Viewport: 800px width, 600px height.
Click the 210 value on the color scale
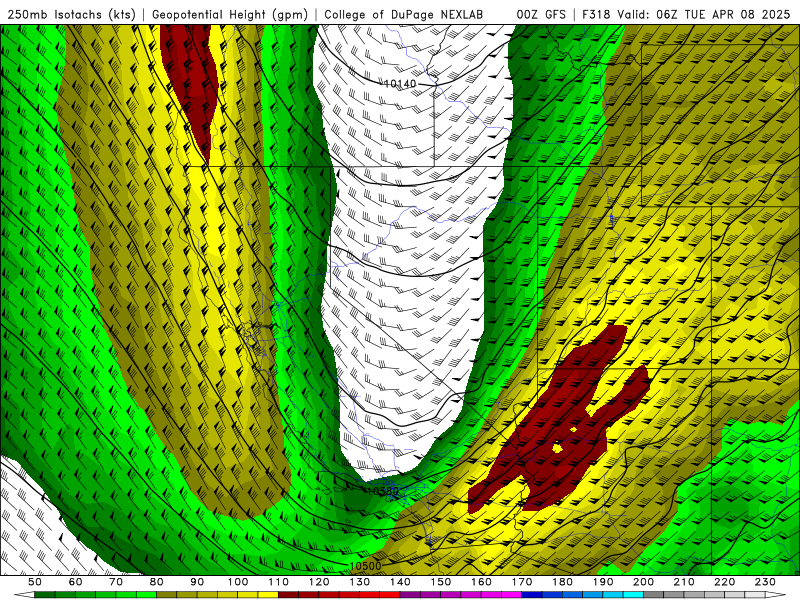(x=684, y=582)
